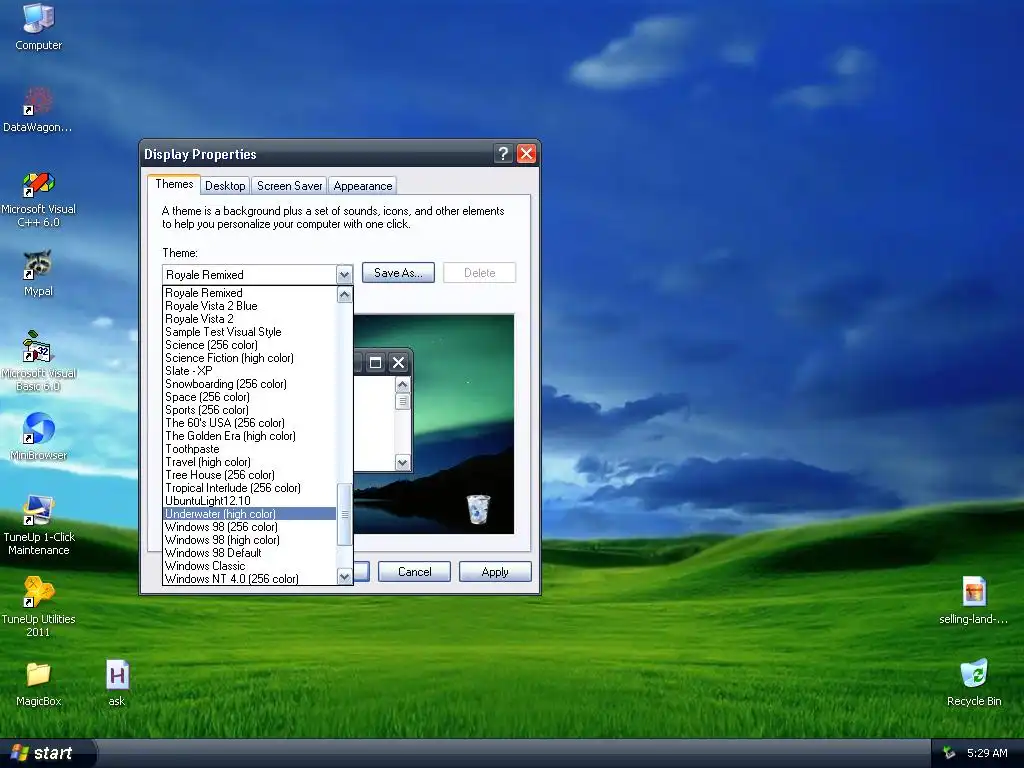Click the taskbar clock showing 5:29 AM
Screen dimensions: 1024x768
pyautogui.click(x=987, y=753)
